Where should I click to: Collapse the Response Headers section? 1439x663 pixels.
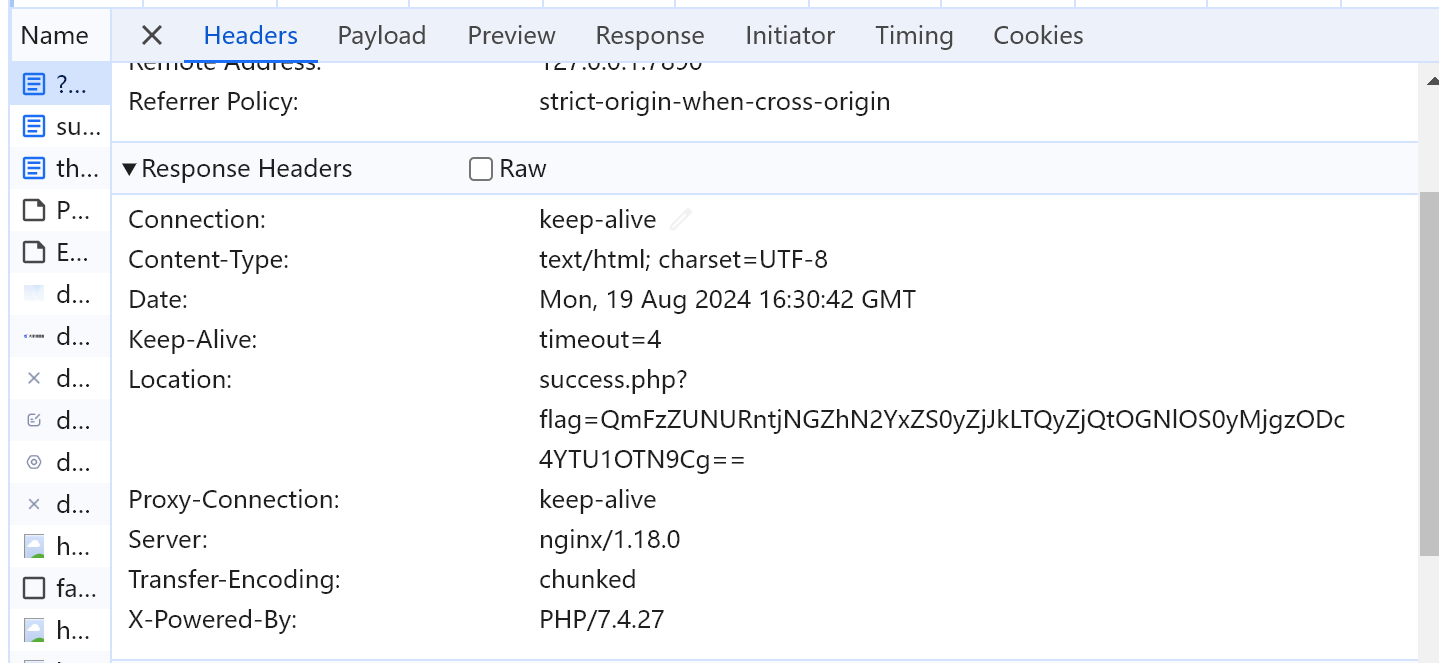click(237, 169)
